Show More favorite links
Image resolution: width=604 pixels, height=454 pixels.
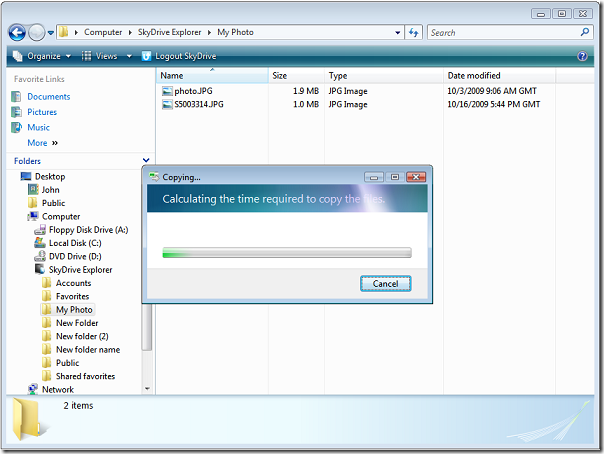click(x=42, y=143)
